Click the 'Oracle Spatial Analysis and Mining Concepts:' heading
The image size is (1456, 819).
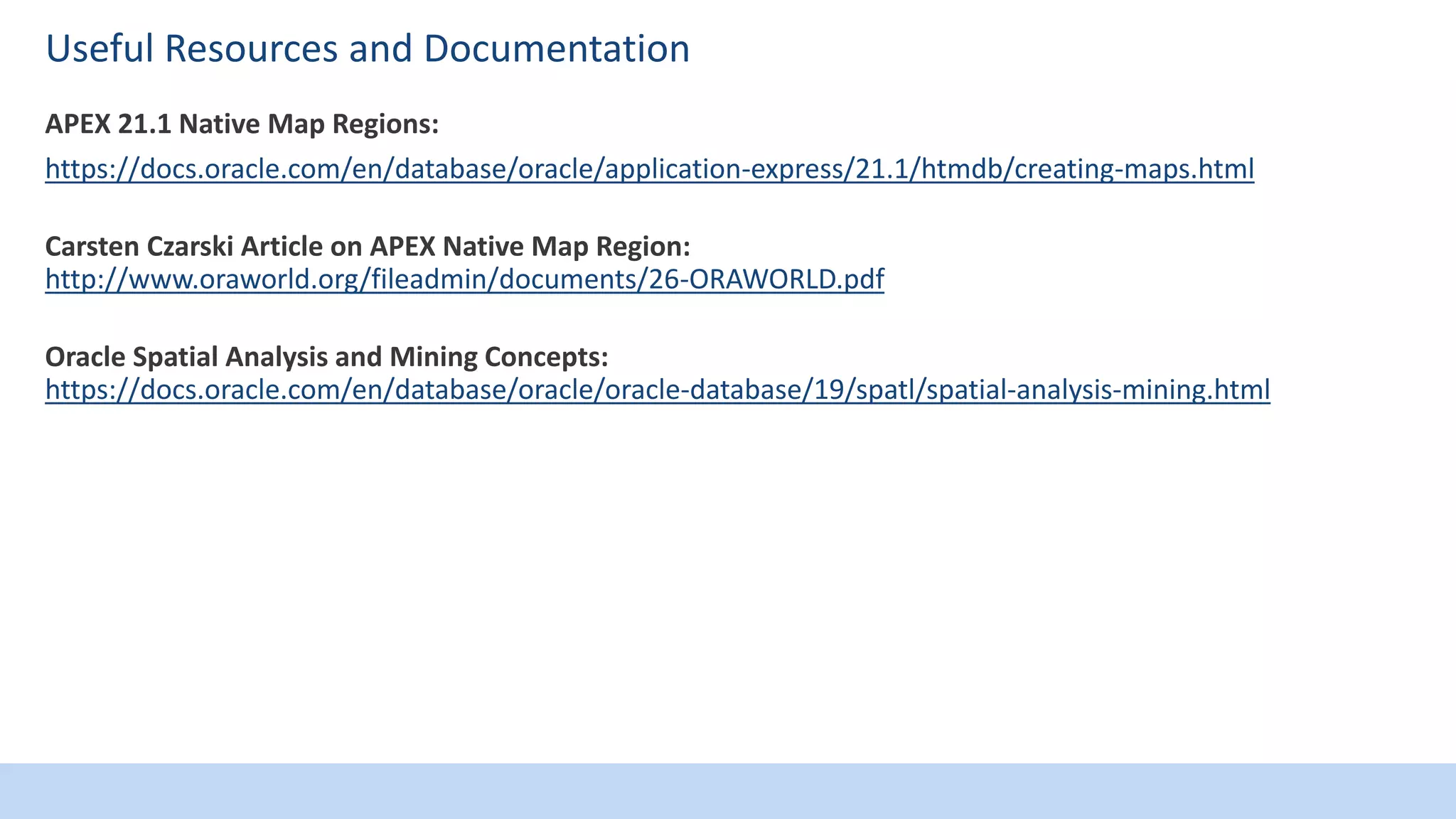pos(327,357)
